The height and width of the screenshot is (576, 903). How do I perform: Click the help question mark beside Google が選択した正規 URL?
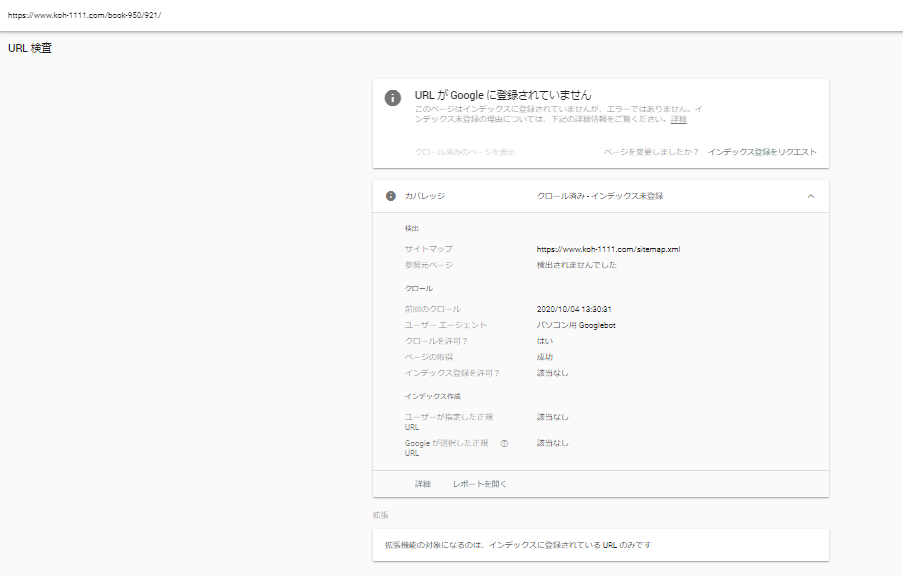pyautogui.click(x=504, y=444)
